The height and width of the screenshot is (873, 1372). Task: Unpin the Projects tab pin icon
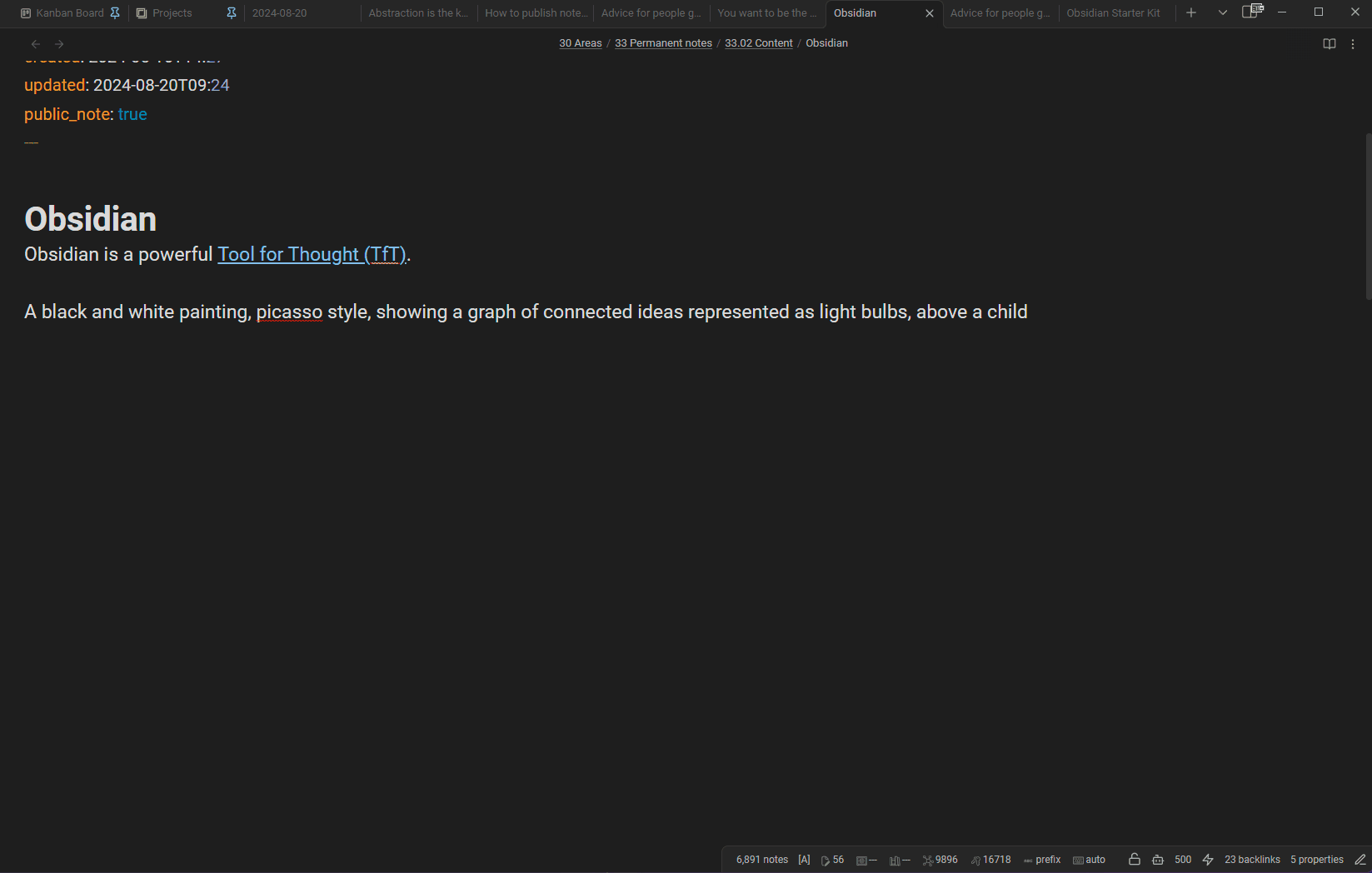tap(232, 12)
